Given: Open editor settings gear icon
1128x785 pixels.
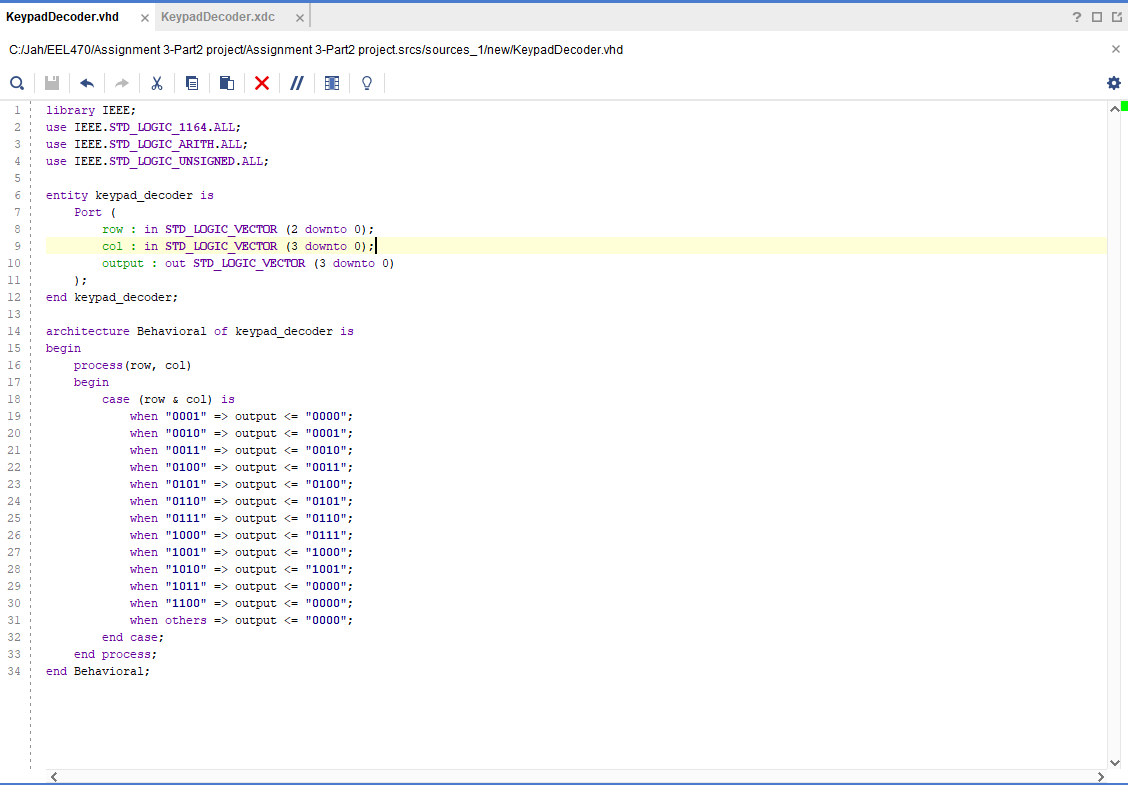Looking at the screenshot, I should (1114, 83).
